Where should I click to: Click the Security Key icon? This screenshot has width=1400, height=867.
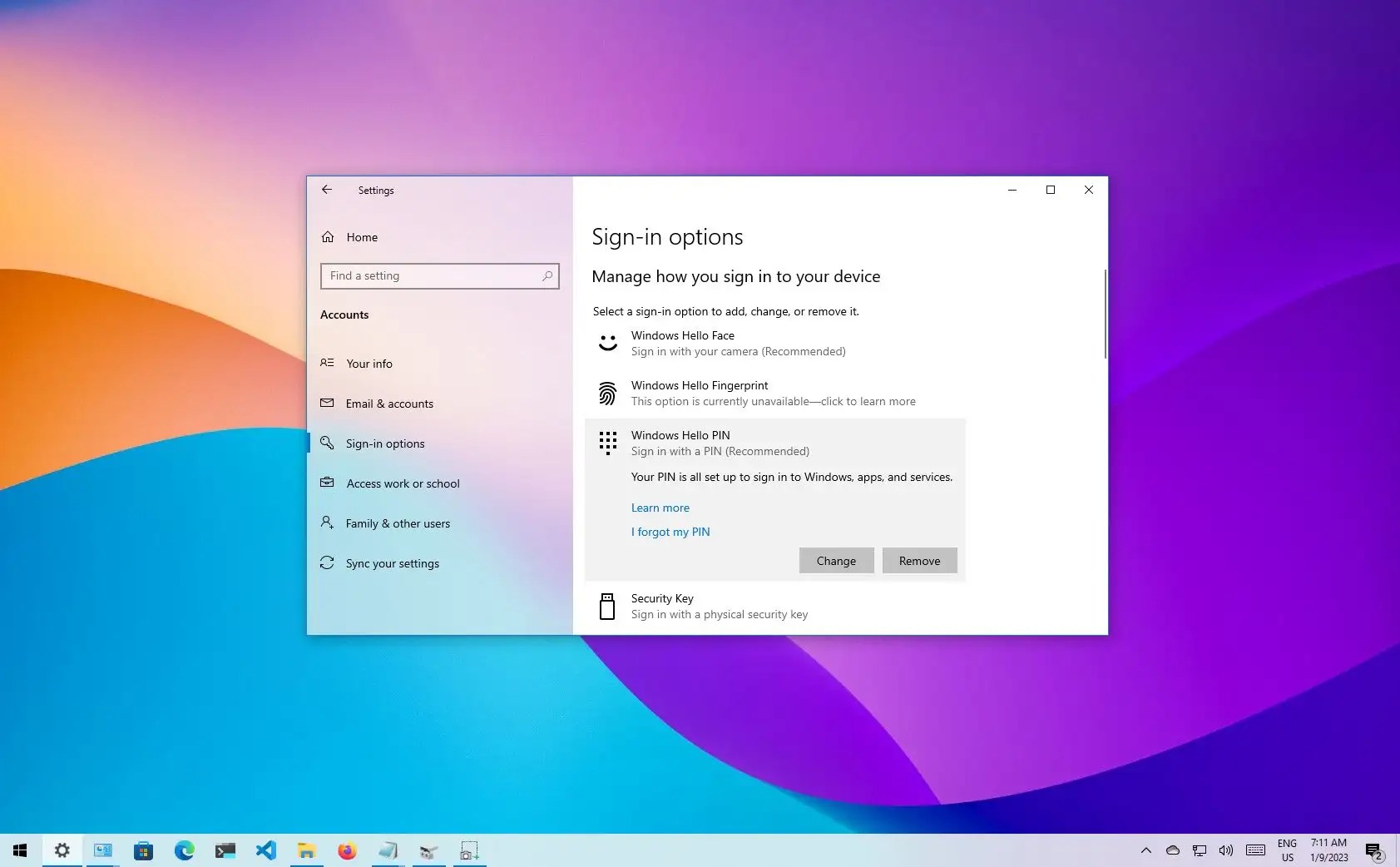pyautogui.click(x=606, y=606)
